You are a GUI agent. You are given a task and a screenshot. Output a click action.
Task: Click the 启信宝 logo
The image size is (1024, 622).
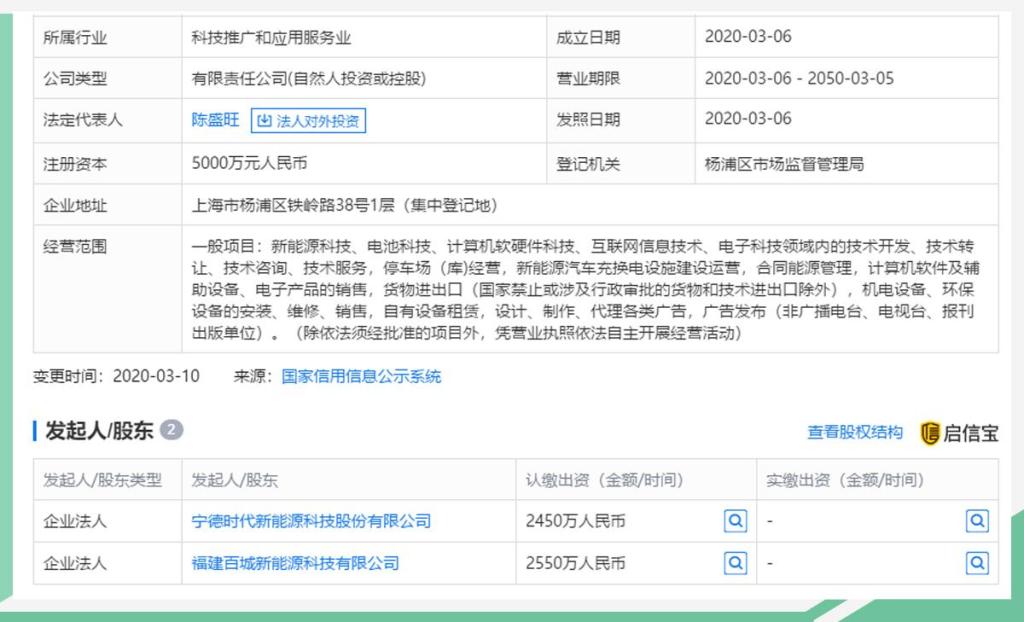coord(959,433)
